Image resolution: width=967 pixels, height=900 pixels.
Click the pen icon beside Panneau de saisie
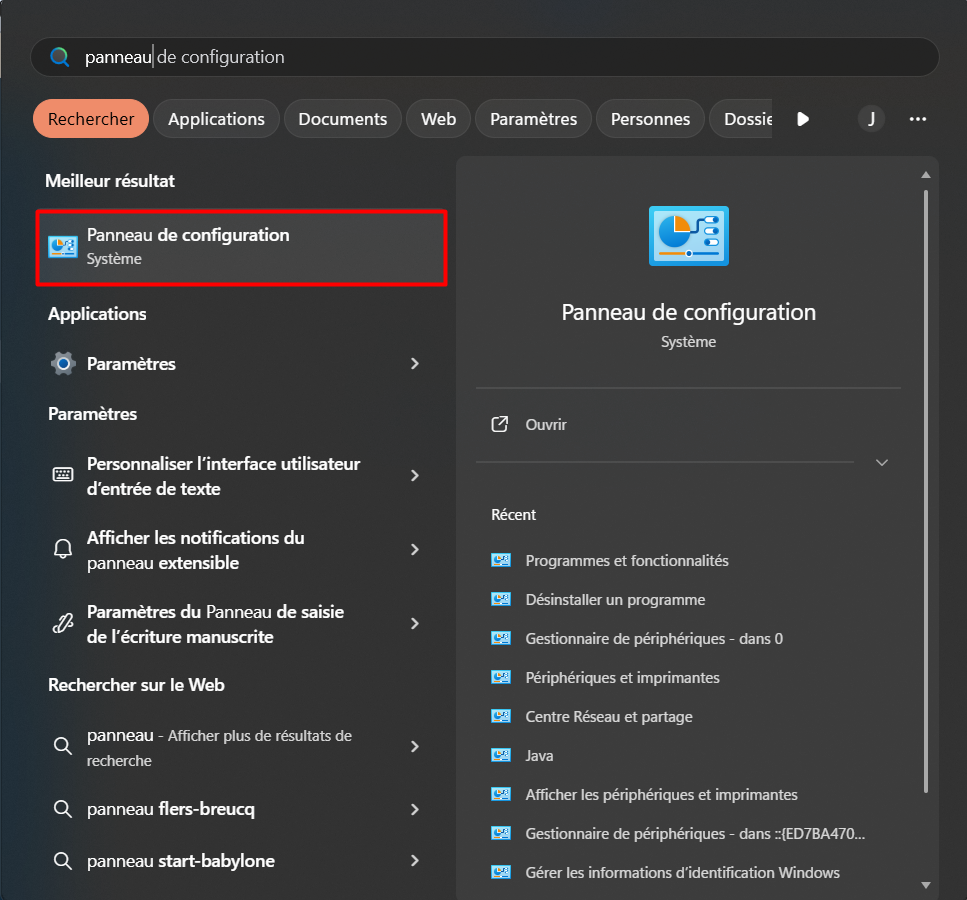click(x=63, y=624)
